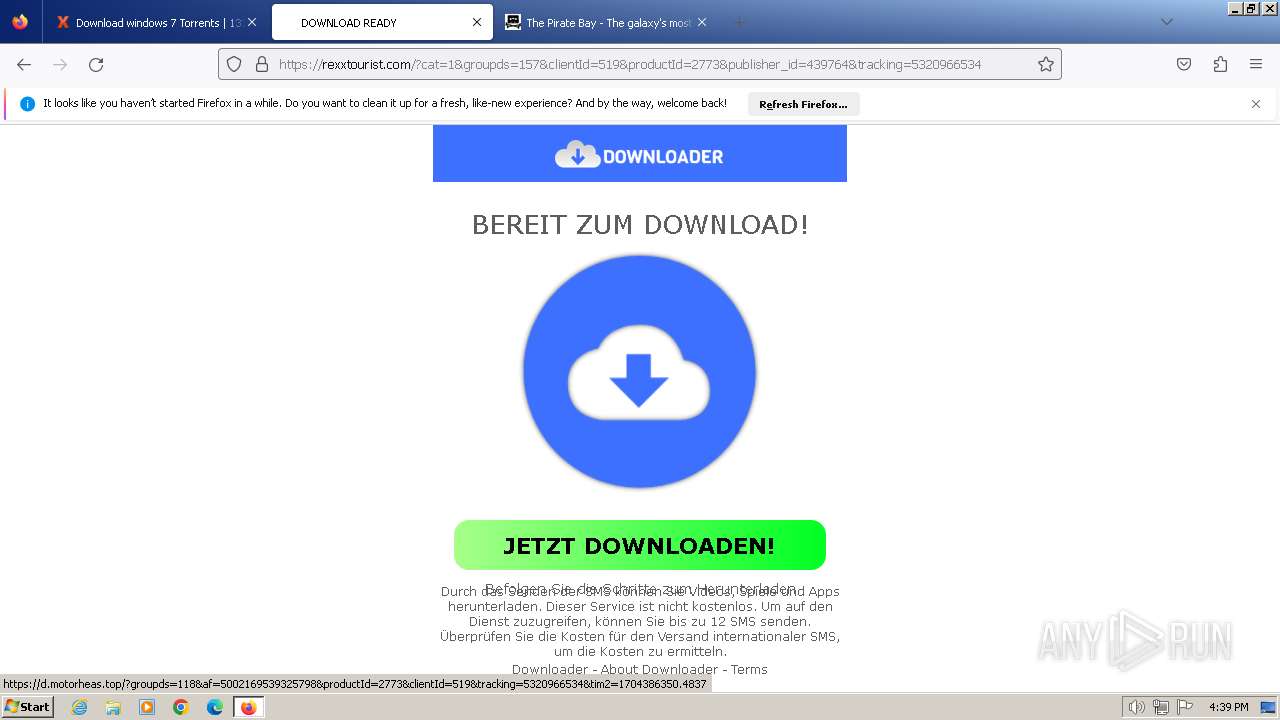
Task: Click the Firefox logo icon in tab bar
Action: [20, 22]
